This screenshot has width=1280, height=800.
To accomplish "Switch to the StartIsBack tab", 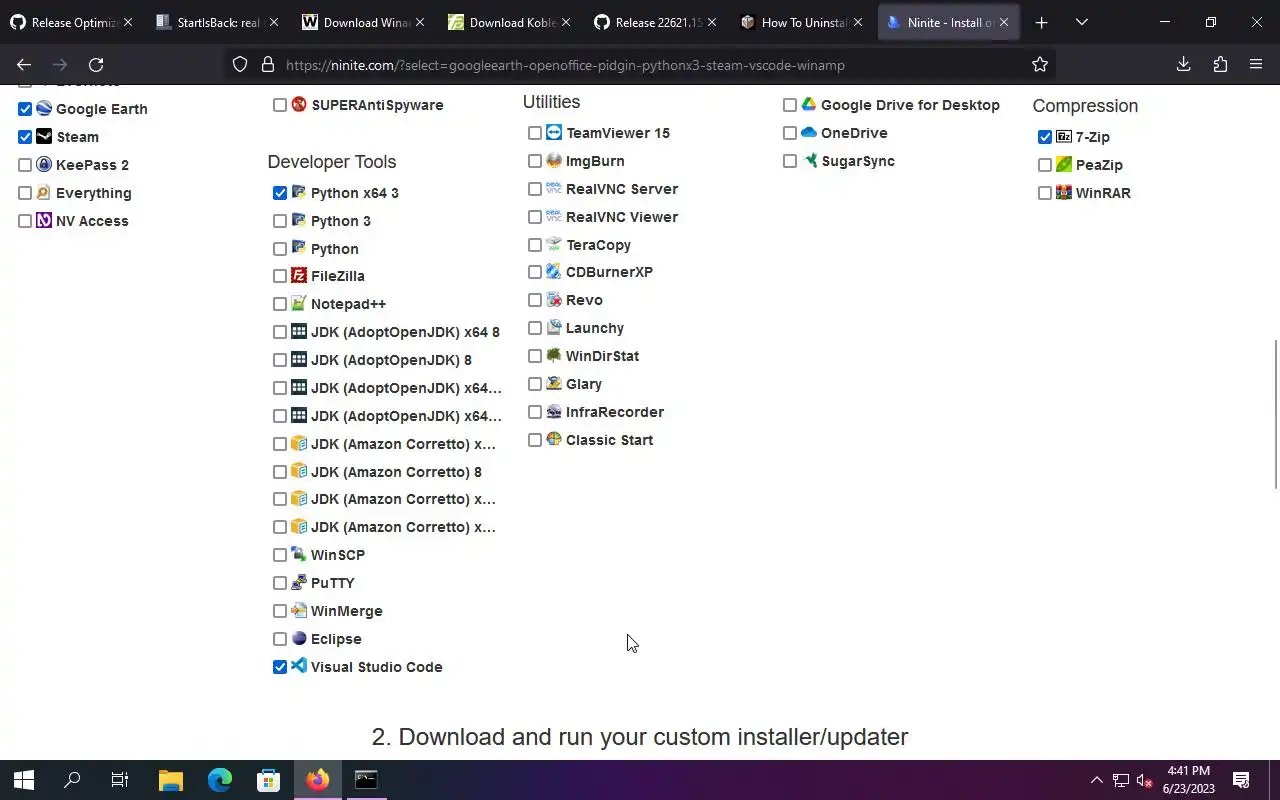I will point(217,22).
